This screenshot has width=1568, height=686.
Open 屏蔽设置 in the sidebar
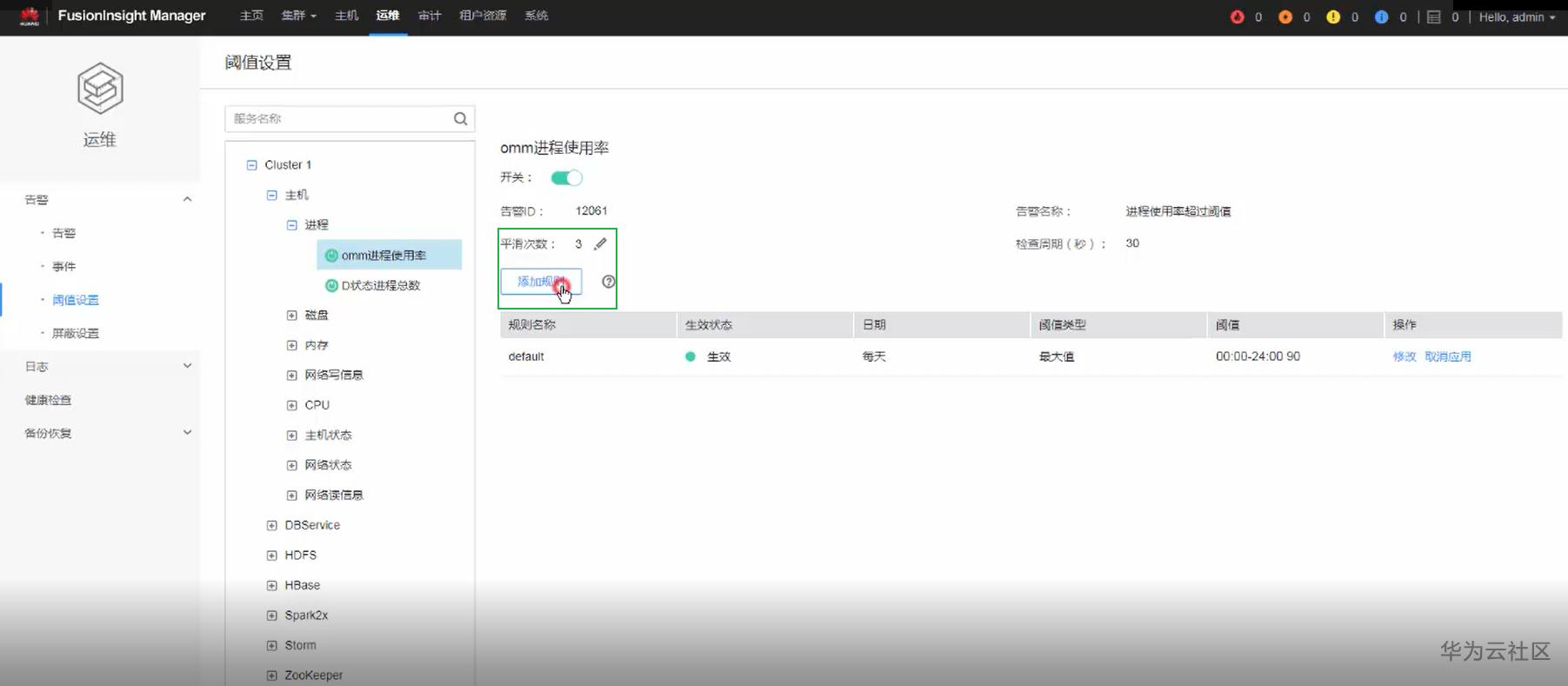coord(76,333)
